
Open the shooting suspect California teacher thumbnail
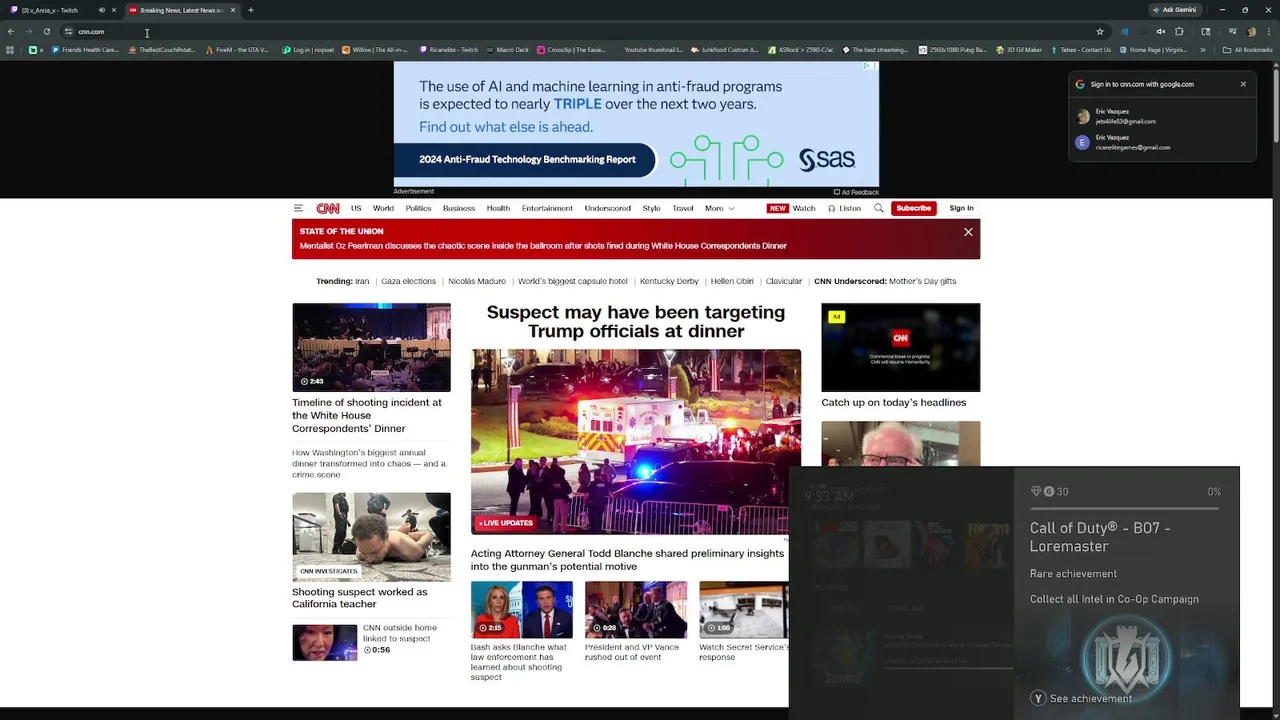[x=371, y=537]
